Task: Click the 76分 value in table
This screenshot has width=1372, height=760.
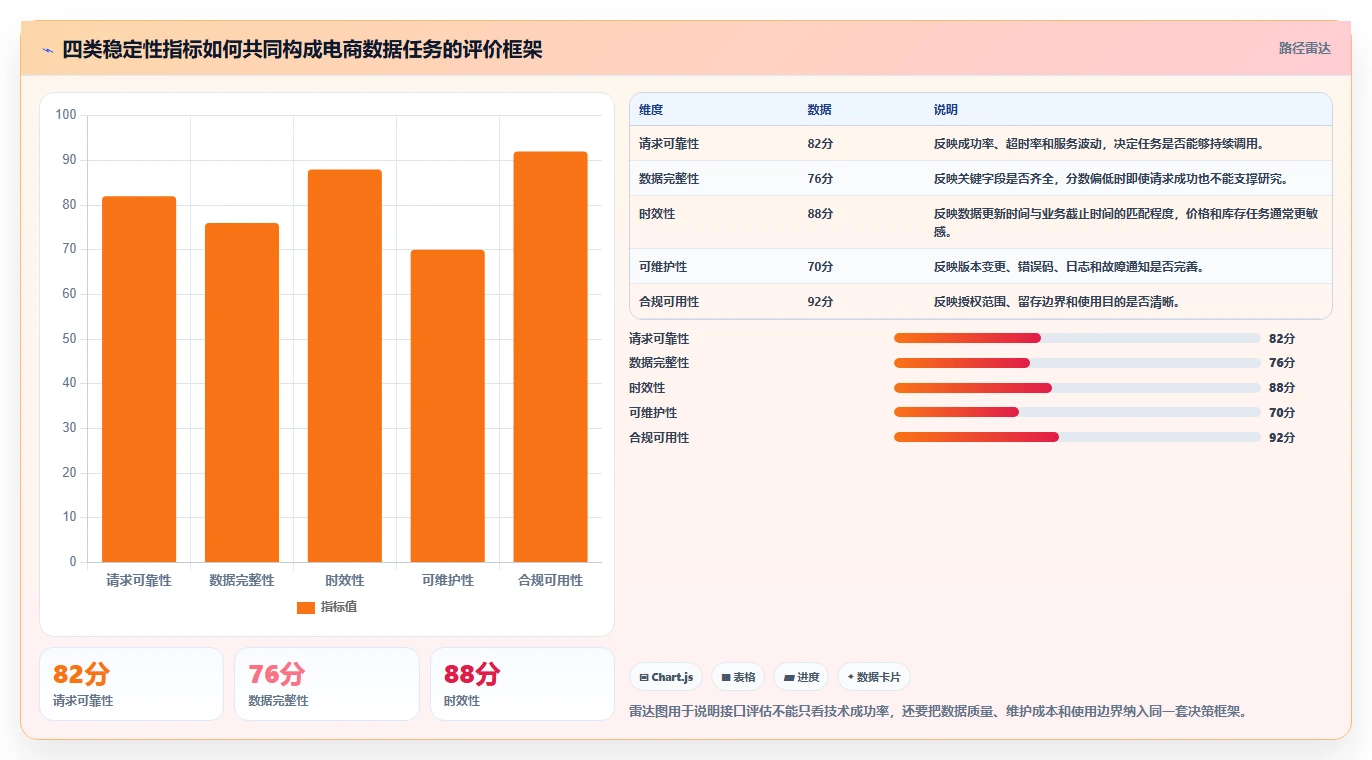Action: [x=820, y=179]
